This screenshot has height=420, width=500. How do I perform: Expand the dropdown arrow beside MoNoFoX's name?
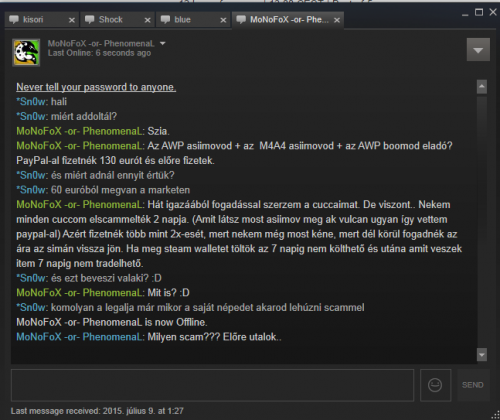click(x=163, y=43)
